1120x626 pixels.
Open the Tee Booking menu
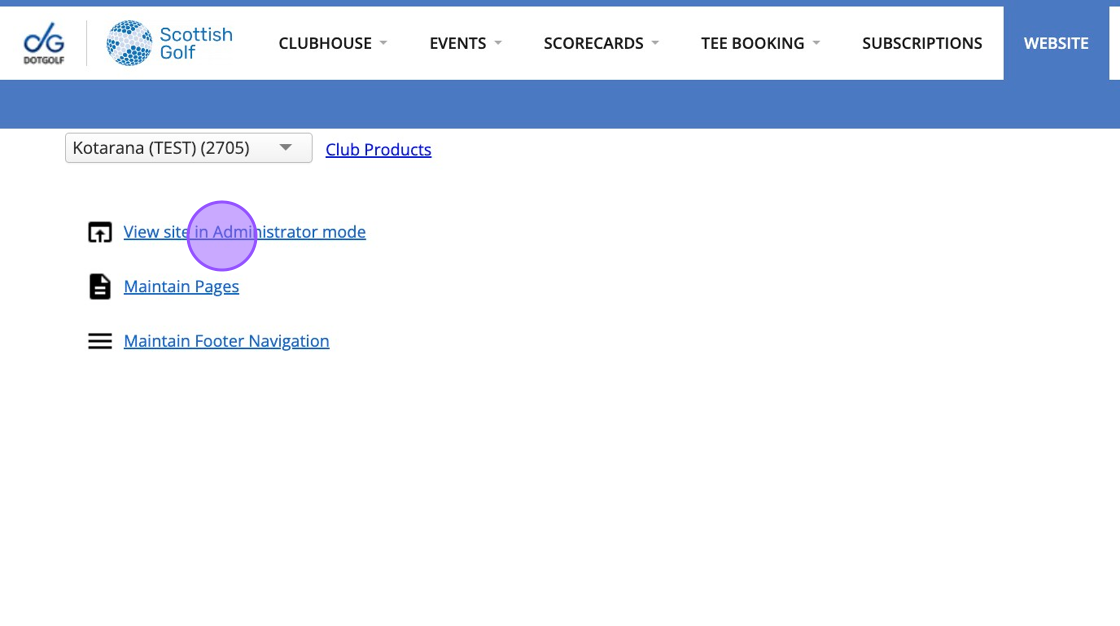click(761, 44)
